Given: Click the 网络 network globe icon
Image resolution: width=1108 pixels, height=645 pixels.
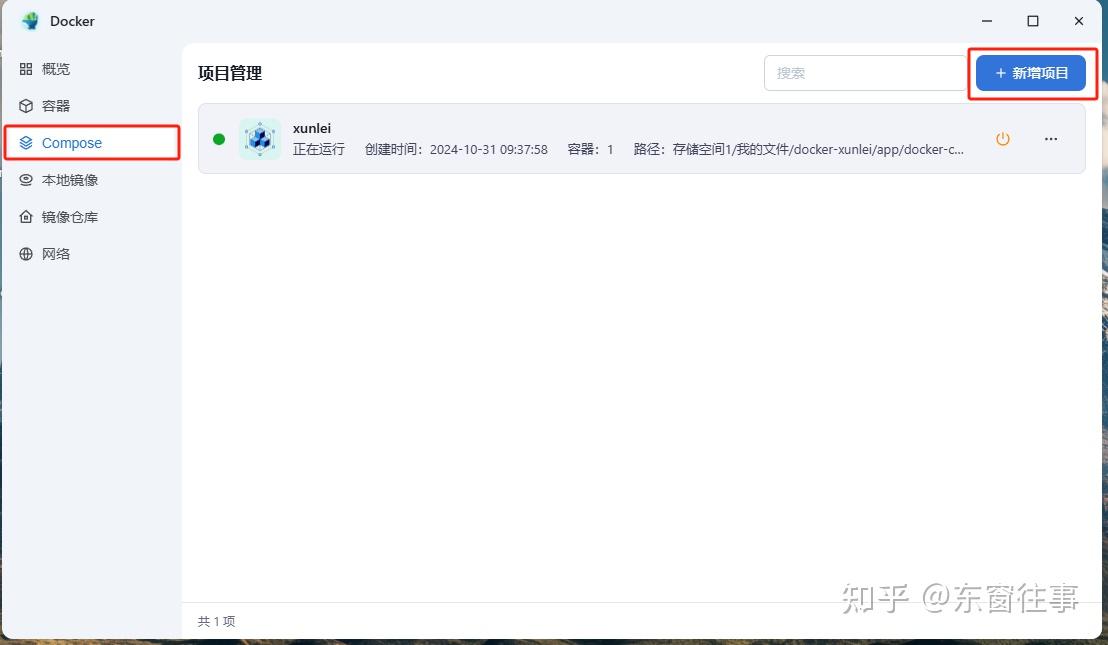Looking at the screenshot, I should [x=26, y=254].
